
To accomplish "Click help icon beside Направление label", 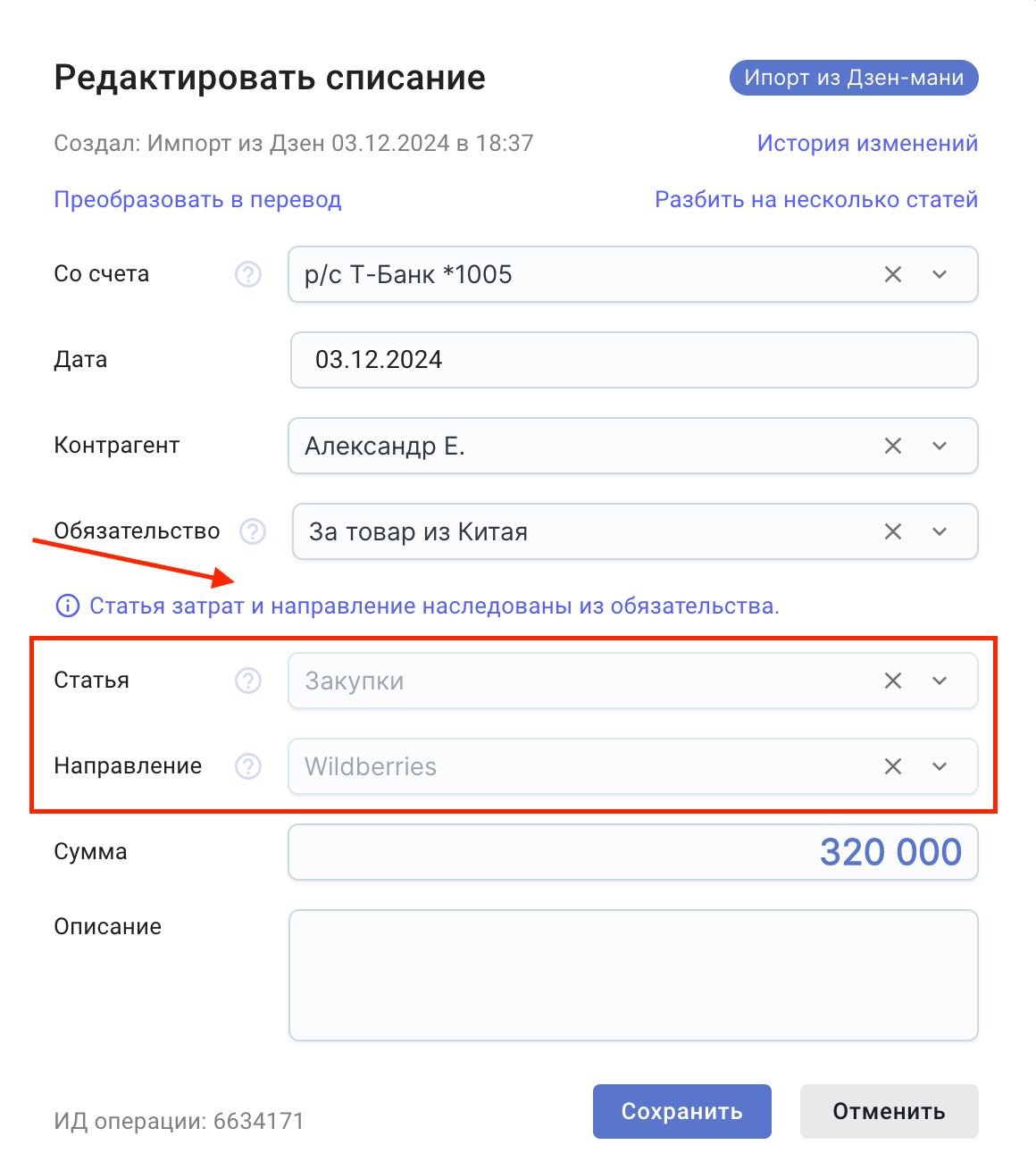I will point(248,766).
